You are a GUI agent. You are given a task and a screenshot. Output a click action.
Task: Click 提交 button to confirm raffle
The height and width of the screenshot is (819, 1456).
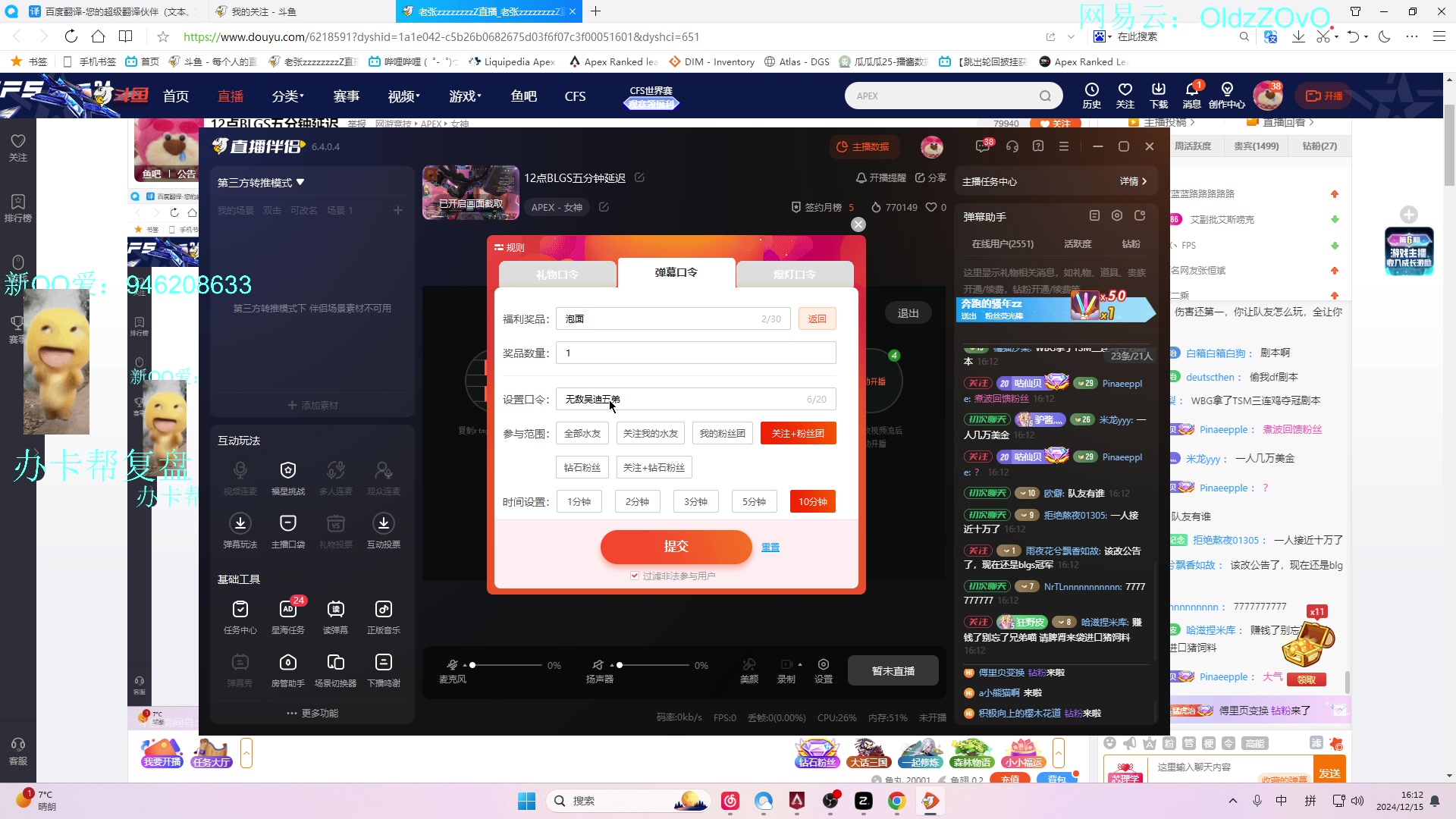pos(676,546)
